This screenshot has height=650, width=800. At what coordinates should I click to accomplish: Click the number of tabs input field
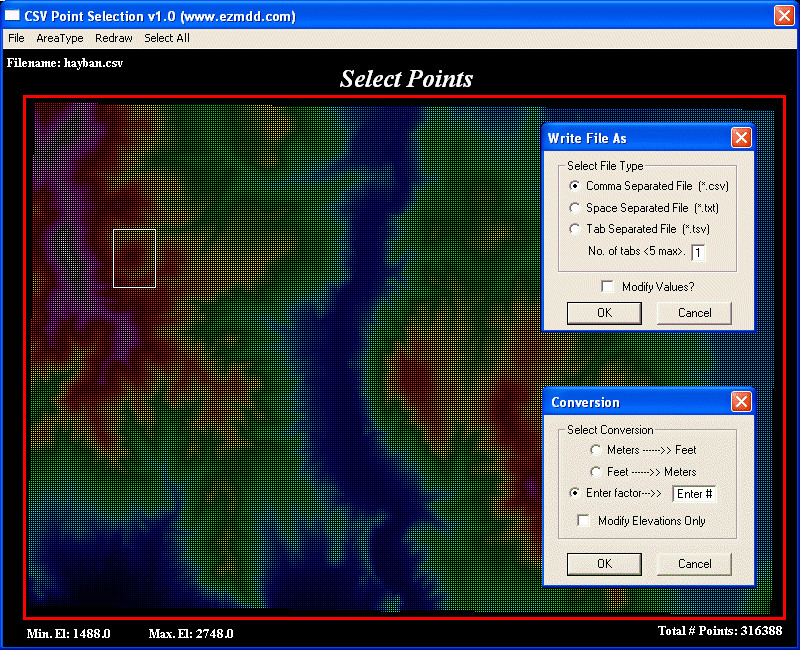tap(698, 253)
